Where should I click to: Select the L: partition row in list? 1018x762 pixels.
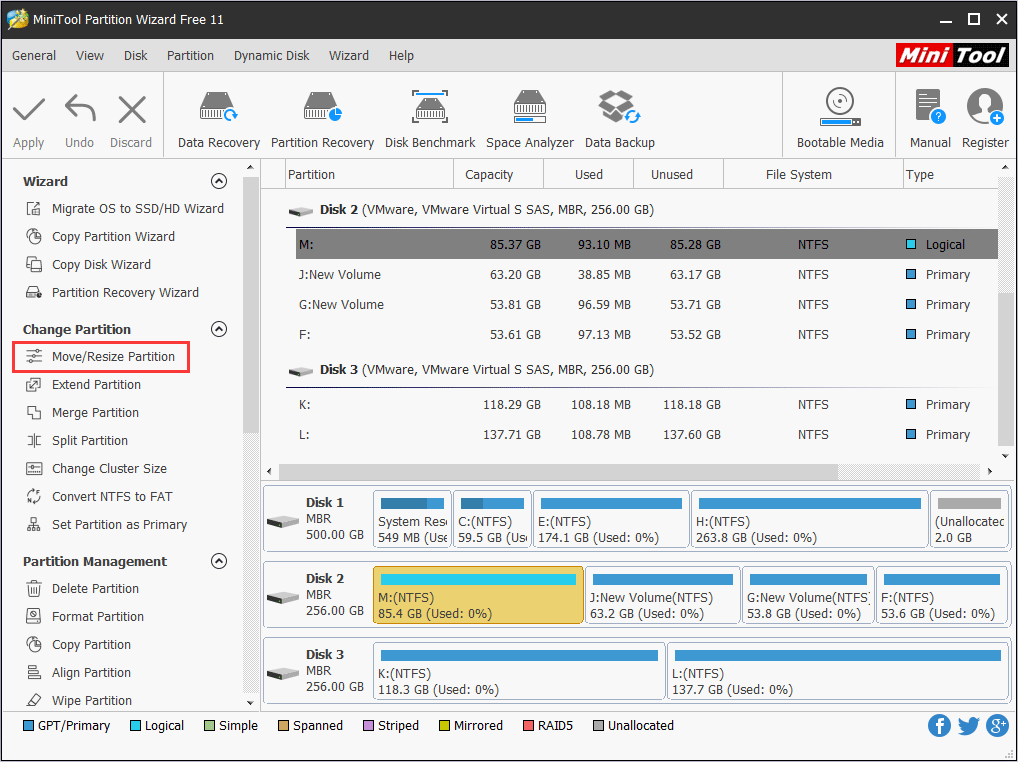coord(647,434)
